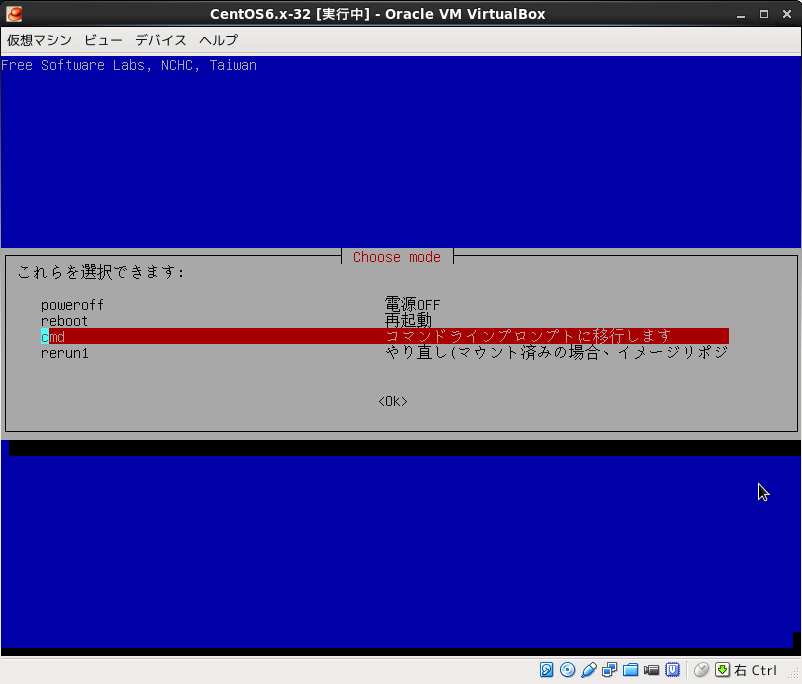Viewport: 802px width, 684px height.
Task: Click the hard disk activity status icon
Action: coord(547,670)
